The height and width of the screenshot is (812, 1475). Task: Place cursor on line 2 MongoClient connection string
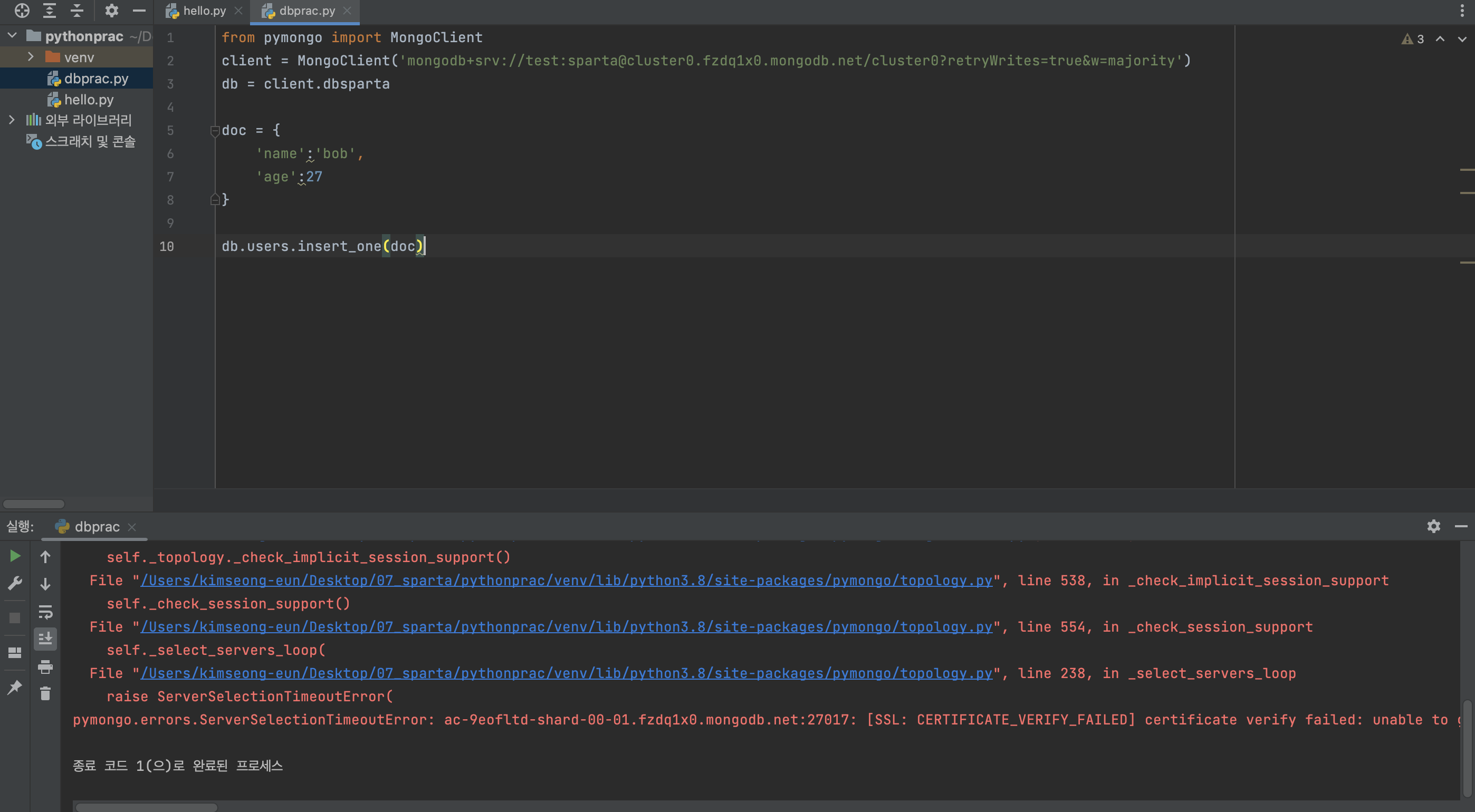coord(790,61)
